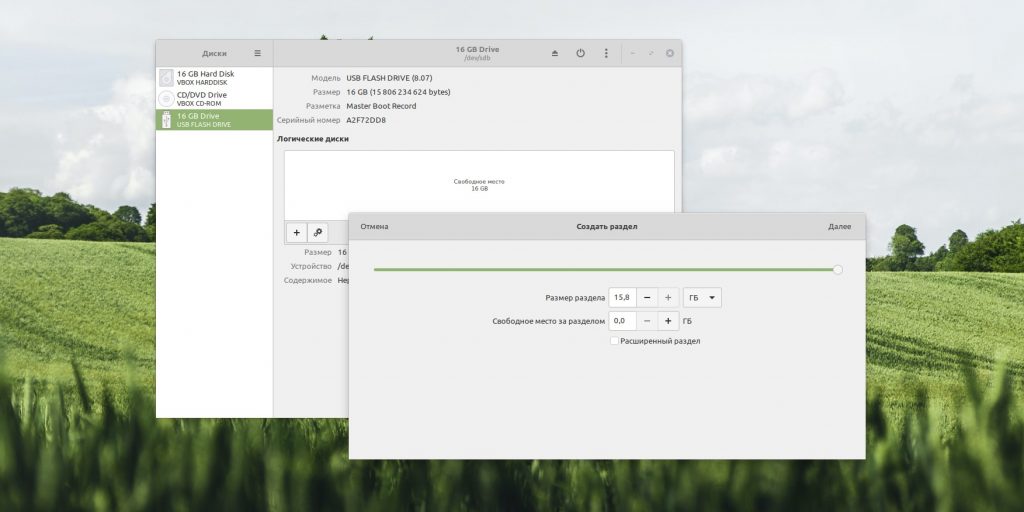Click the plus icon to add partition
This screenshot has height=512, width=1024.
coord(296,232)
